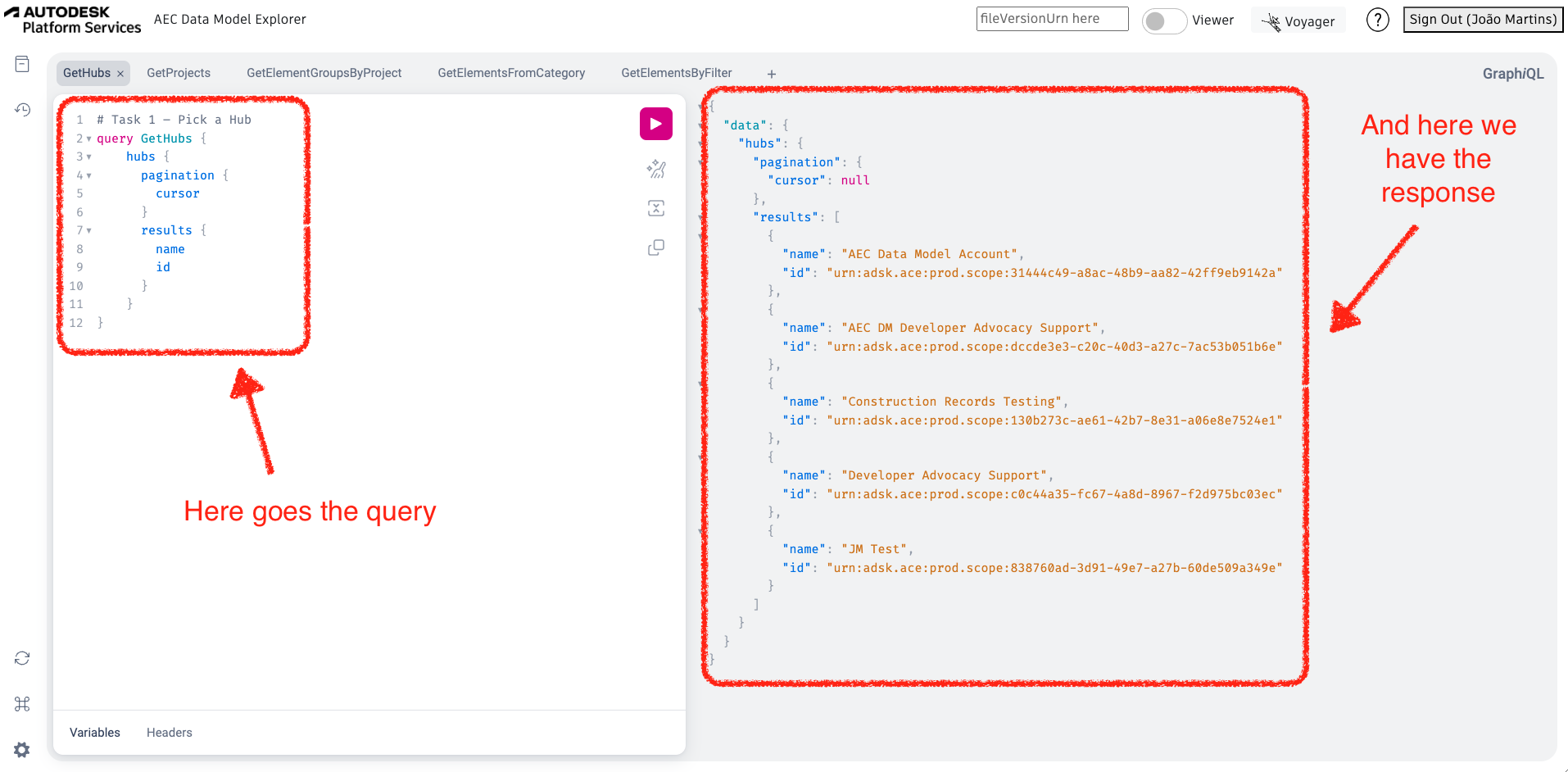Click "Developer Advocacy Support" name value in response
Image resolution: width=1568 pixels, height=772 pixels.
tap(944, 475)
